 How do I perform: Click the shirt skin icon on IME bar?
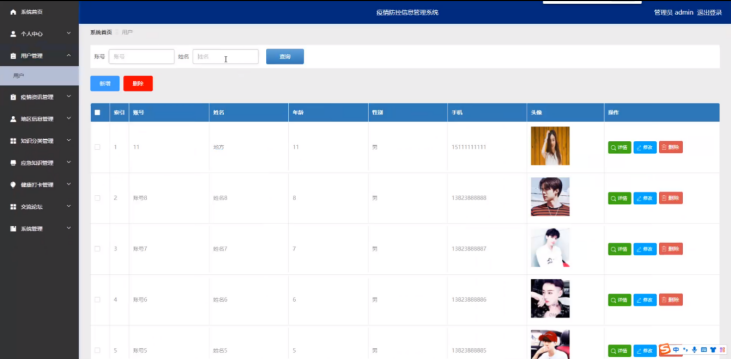pos(713,349)
